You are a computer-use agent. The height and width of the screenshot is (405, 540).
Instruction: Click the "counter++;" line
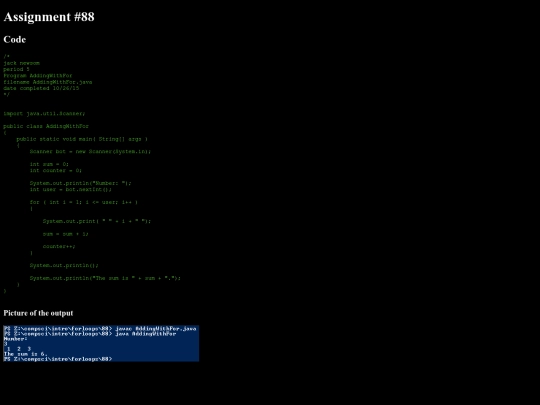point(59,247)
